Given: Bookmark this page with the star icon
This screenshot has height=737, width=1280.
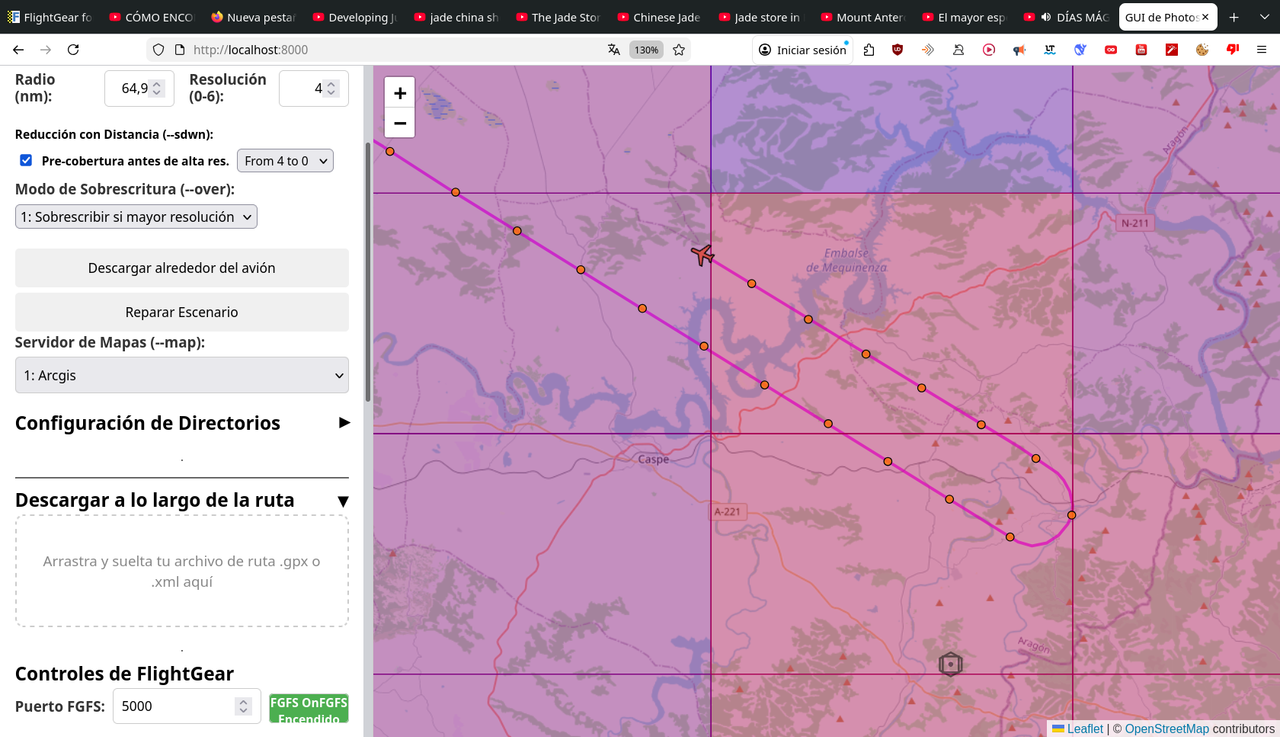Looking at the screenshot, I should 679,50.
